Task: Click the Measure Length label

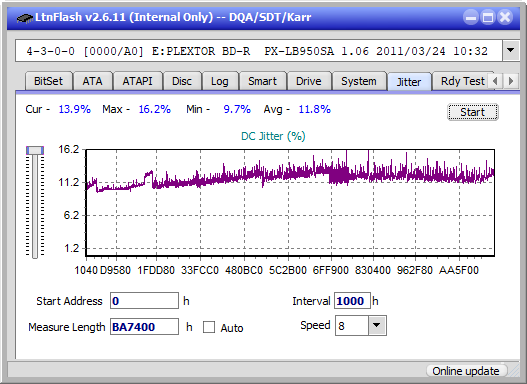Action: coord(67,327)
